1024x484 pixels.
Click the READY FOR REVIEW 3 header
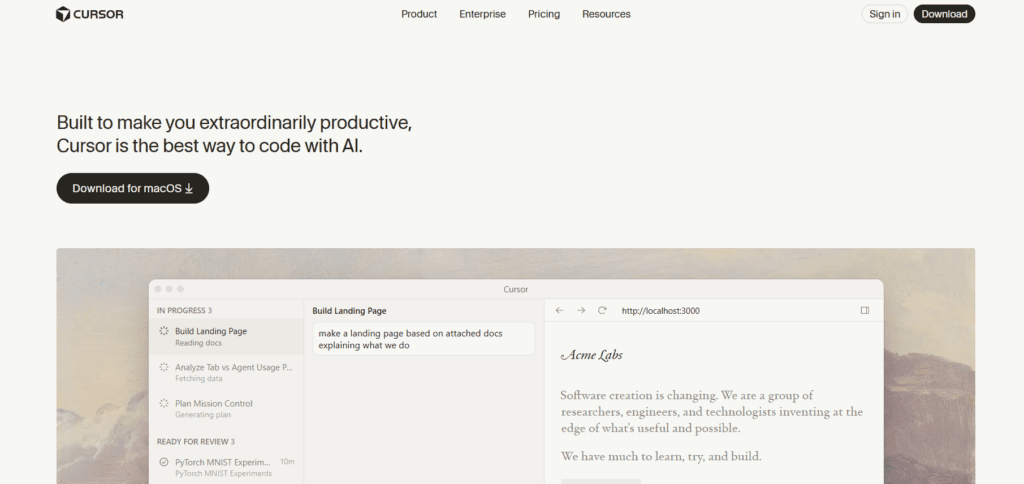click(x=195, y=442)
